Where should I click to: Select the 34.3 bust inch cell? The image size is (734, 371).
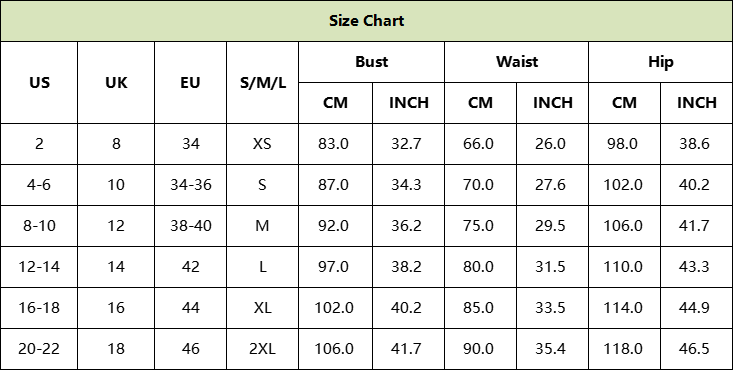[x=409, y=185]
